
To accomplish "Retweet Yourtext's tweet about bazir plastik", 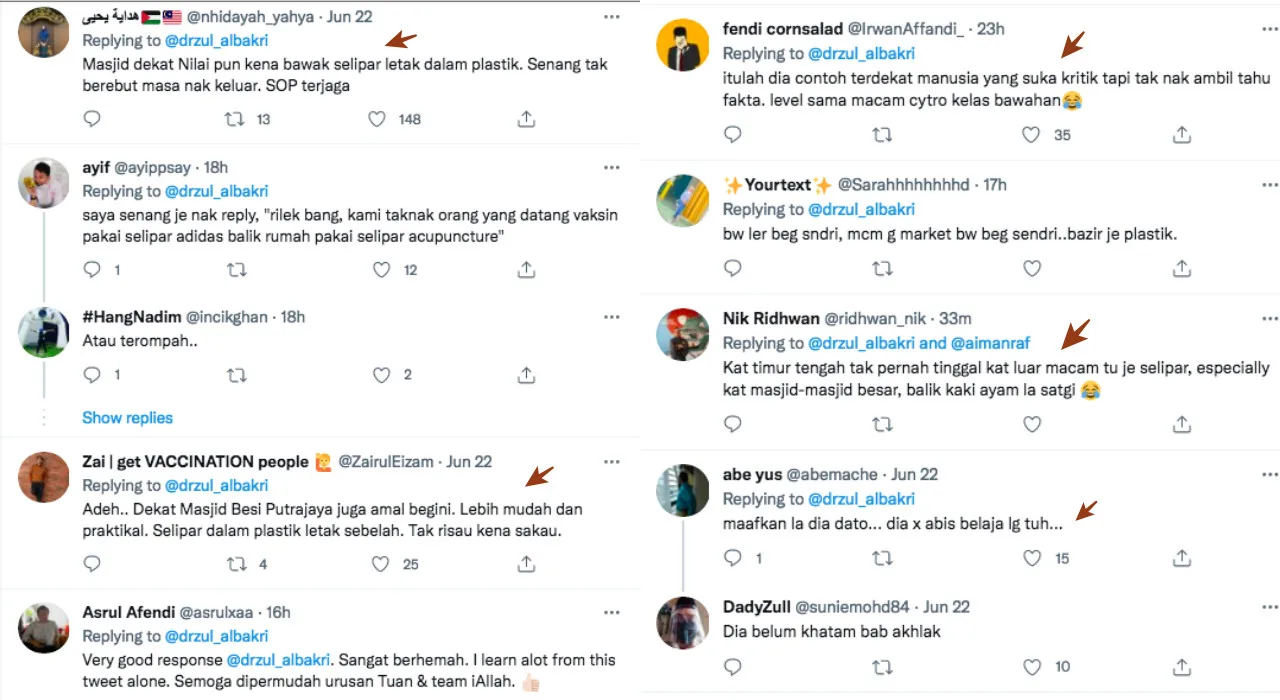I will (x=882, y=268).
